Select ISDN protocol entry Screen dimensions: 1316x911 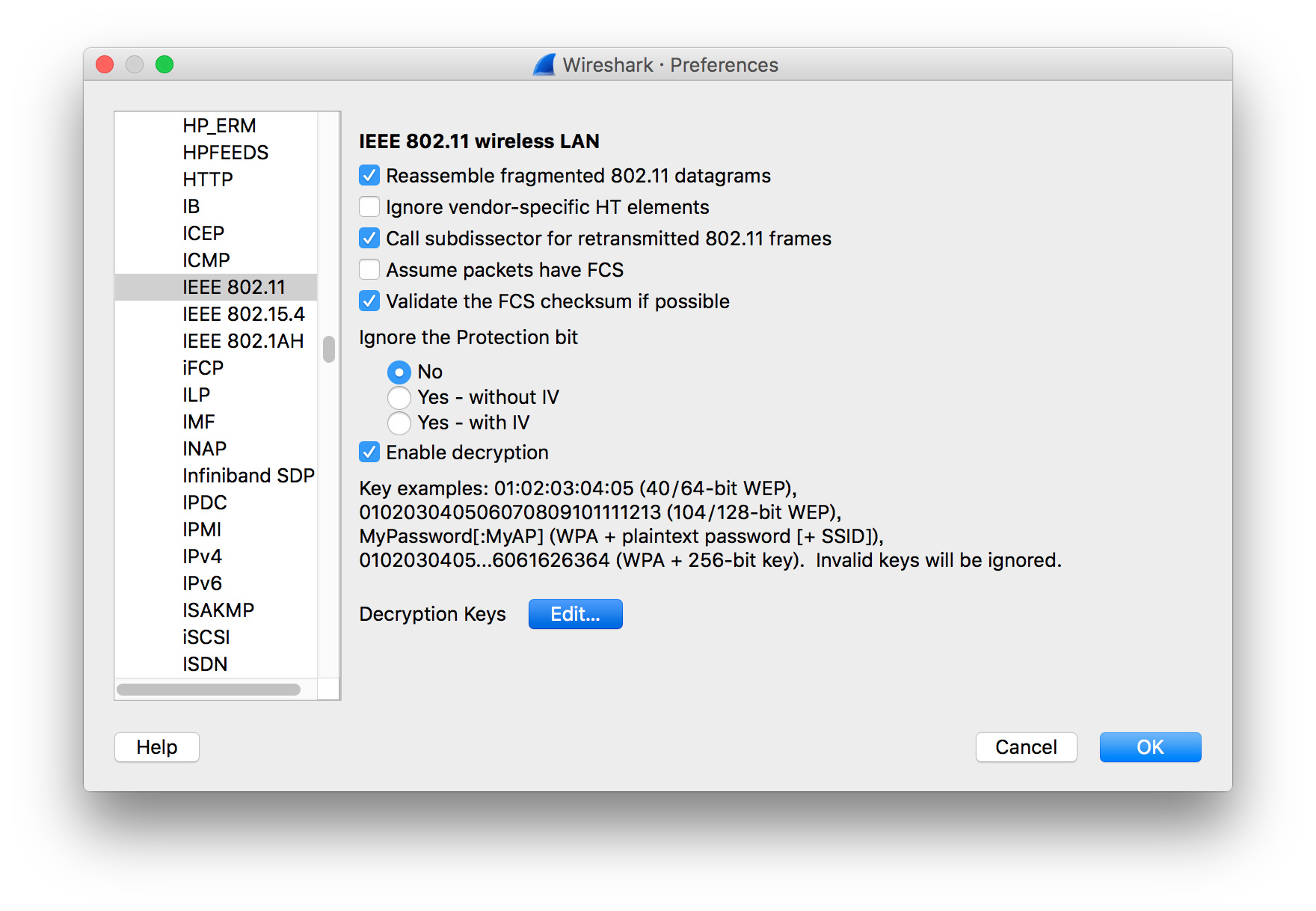[216, 664]
